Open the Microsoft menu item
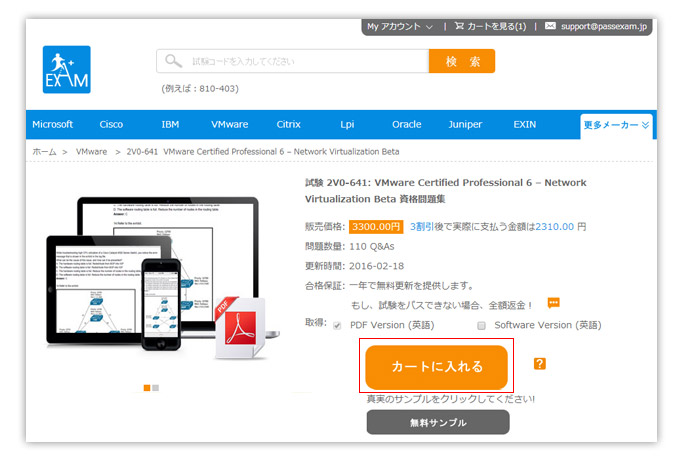This screenshot has width=680, height=463. tap(52, 124)
